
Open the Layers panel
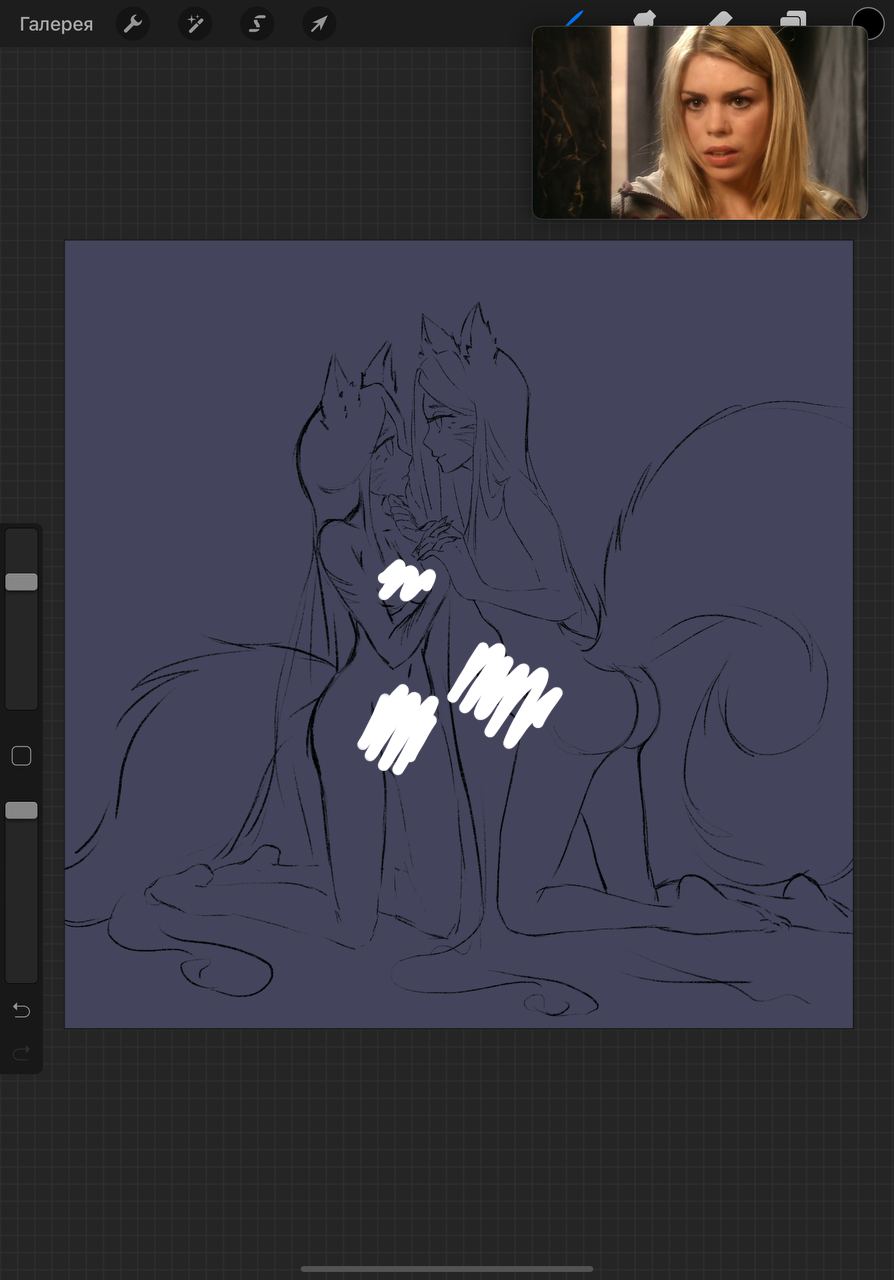tap(793, 18)
